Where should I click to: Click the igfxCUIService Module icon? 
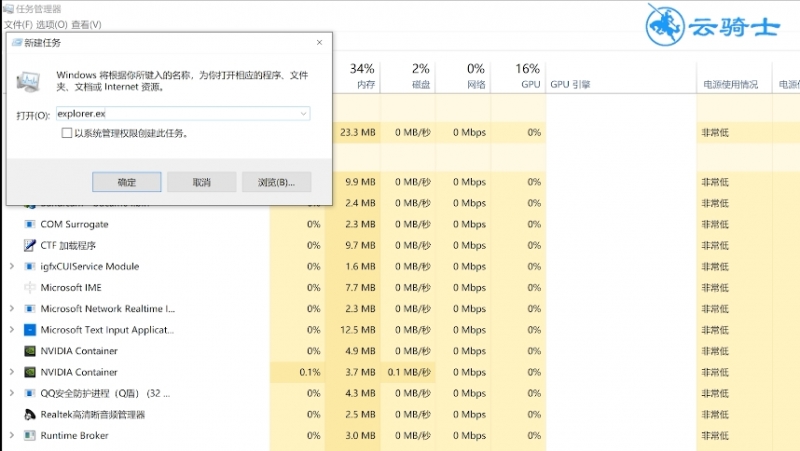click(x=30, y=266)
